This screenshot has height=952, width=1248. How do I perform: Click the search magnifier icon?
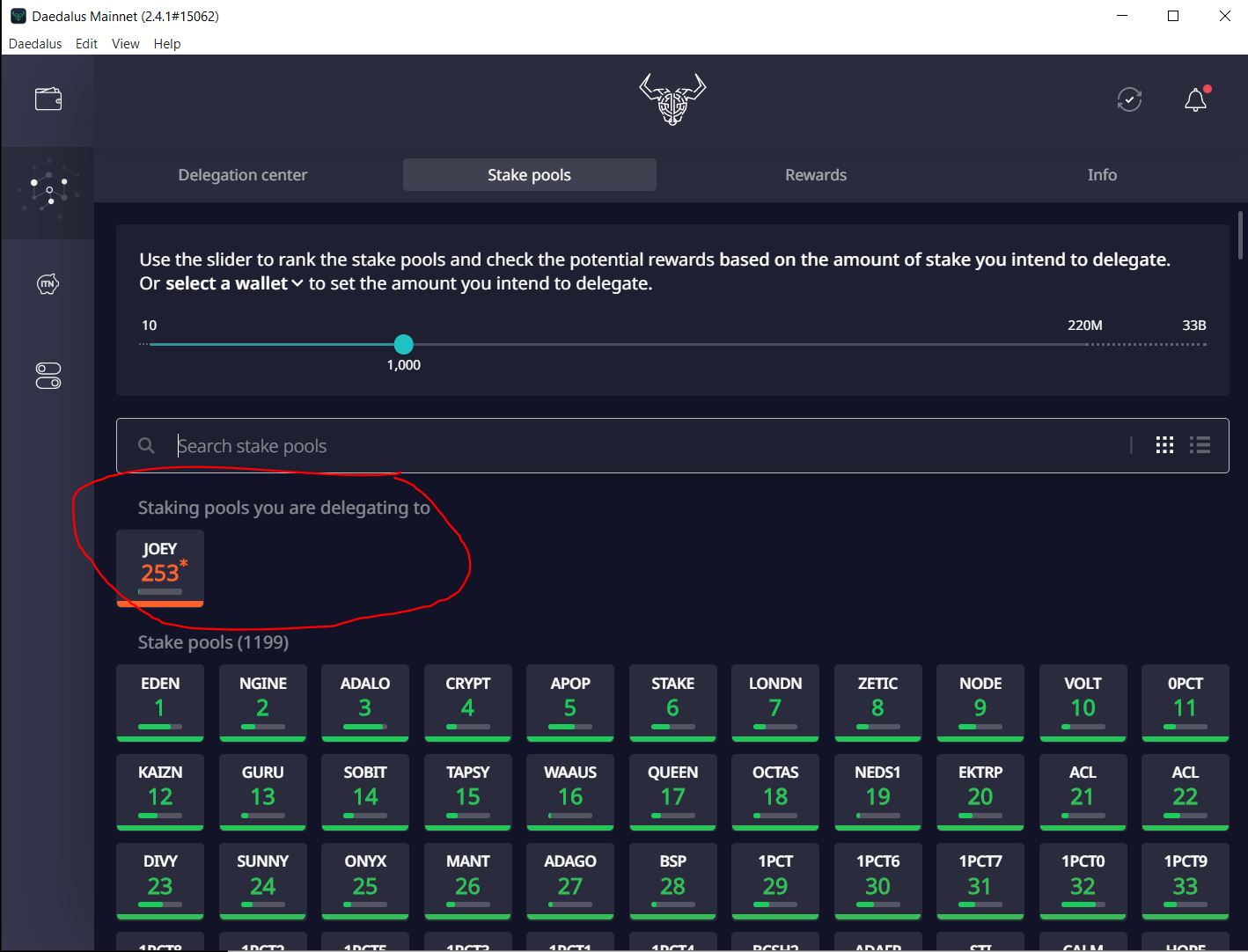146,446
